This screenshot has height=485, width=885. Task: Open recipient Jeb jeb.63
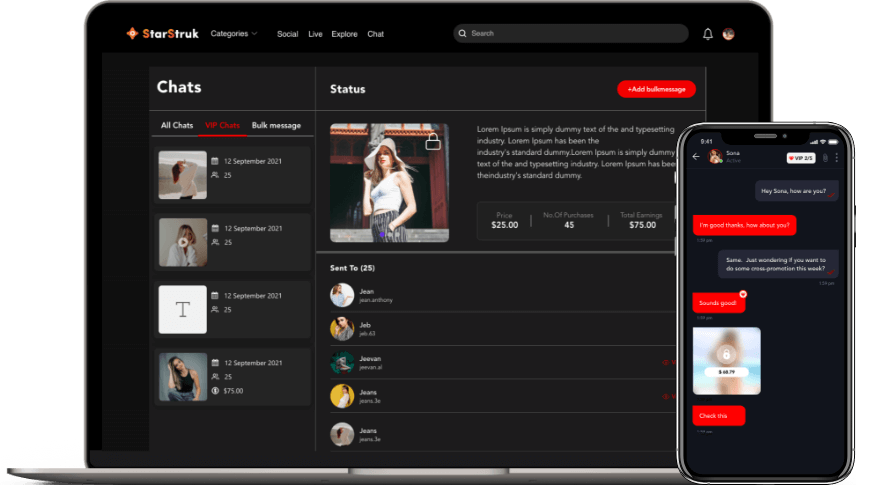pos(502,329)
